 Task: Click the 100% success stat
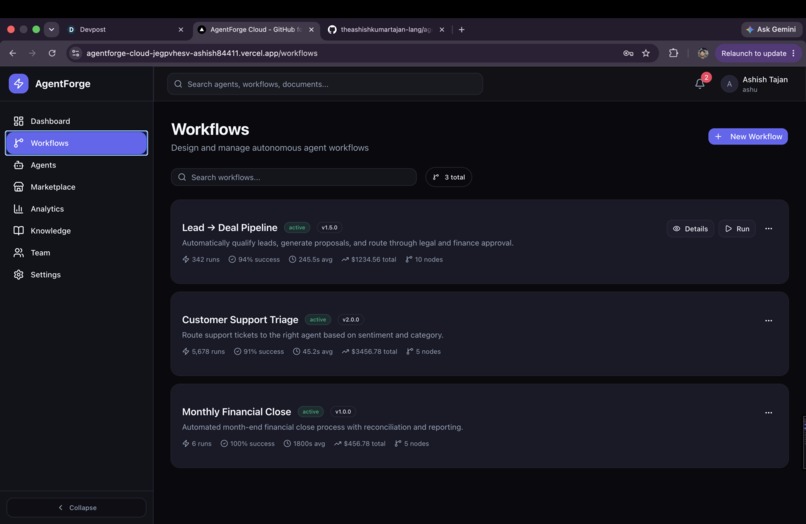247,443
